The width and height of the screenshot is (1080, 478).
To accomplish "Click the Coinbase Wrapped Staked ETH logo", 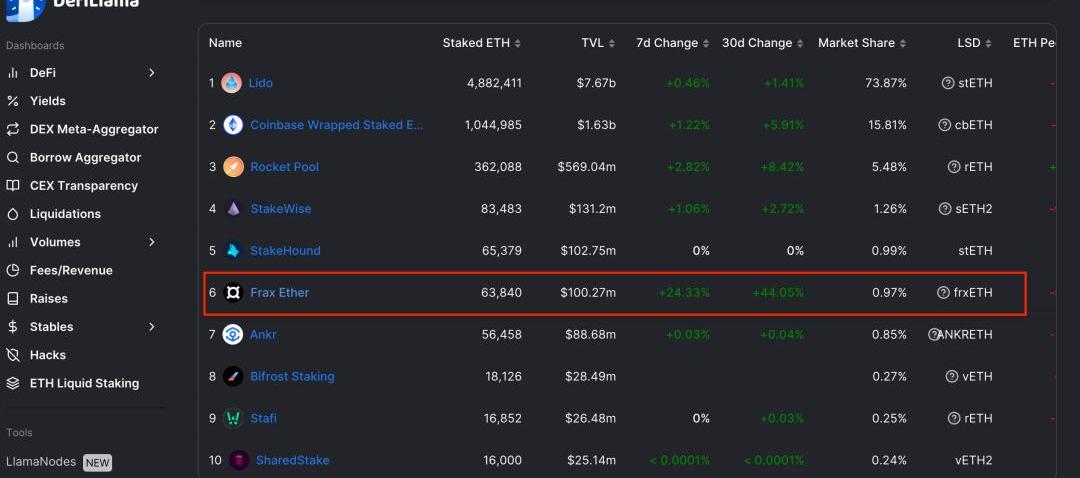I will 233,125.
